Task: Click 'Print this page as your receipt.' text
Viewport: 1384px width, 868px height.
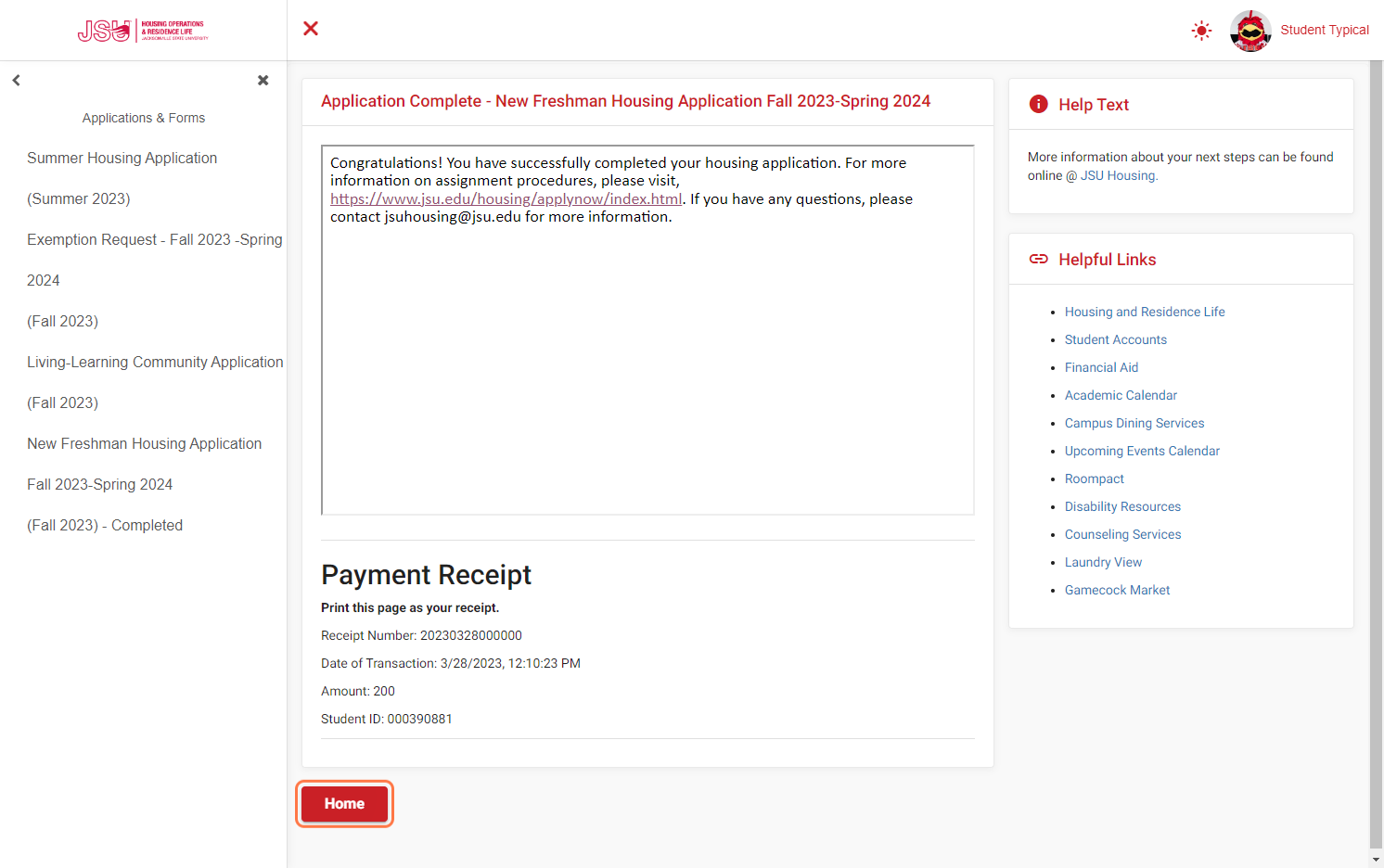Action: [x=410, y=608]
